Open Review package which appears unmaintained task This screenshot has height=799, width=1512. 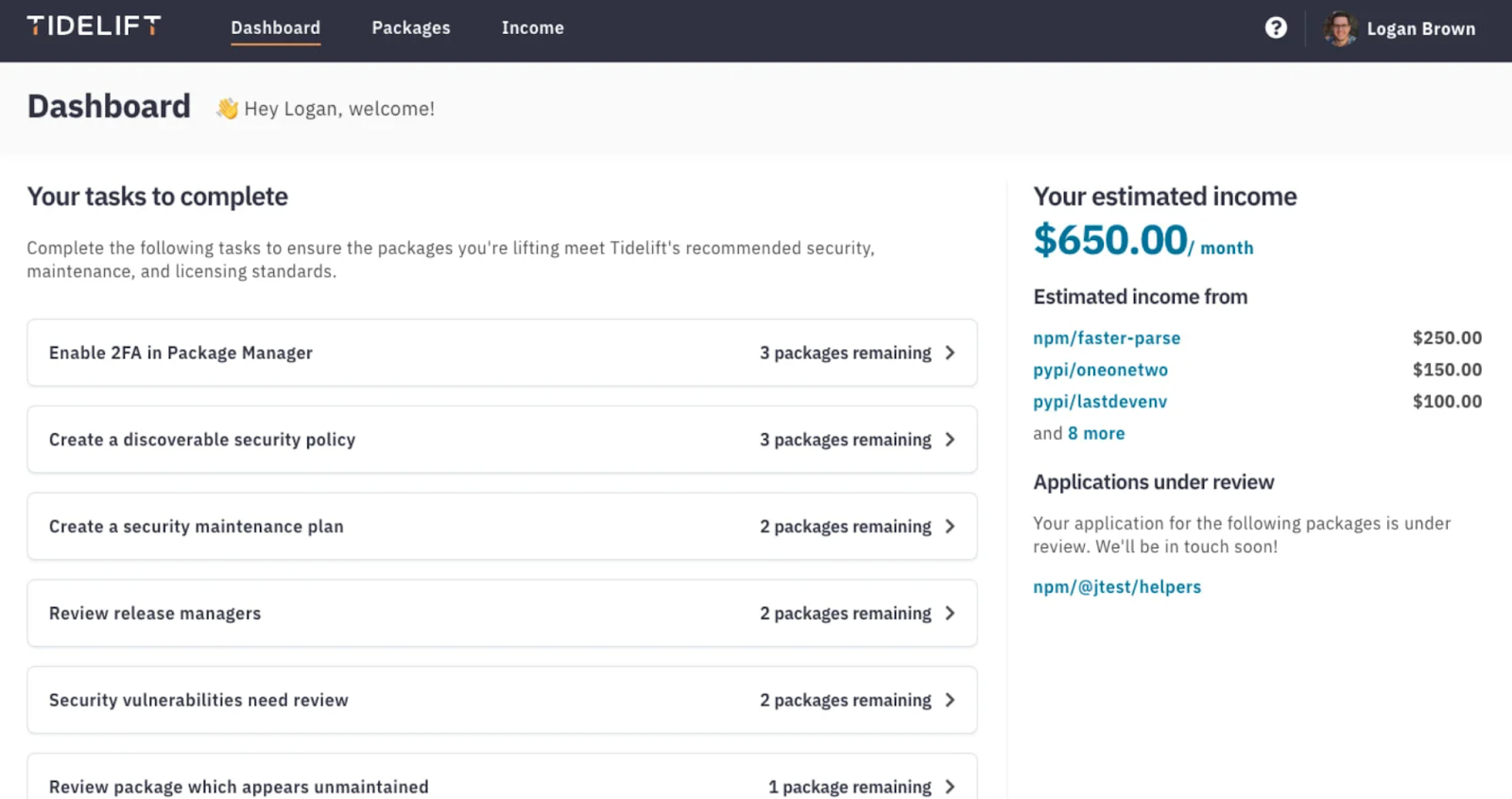[x=502, y=777]
